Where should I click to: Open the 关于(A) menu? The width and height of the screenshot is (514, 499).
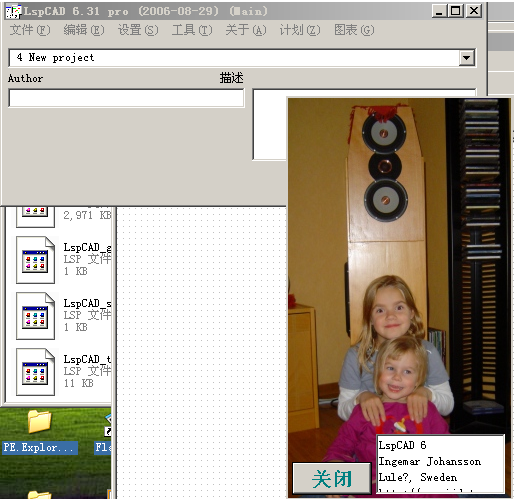(246, 30)
